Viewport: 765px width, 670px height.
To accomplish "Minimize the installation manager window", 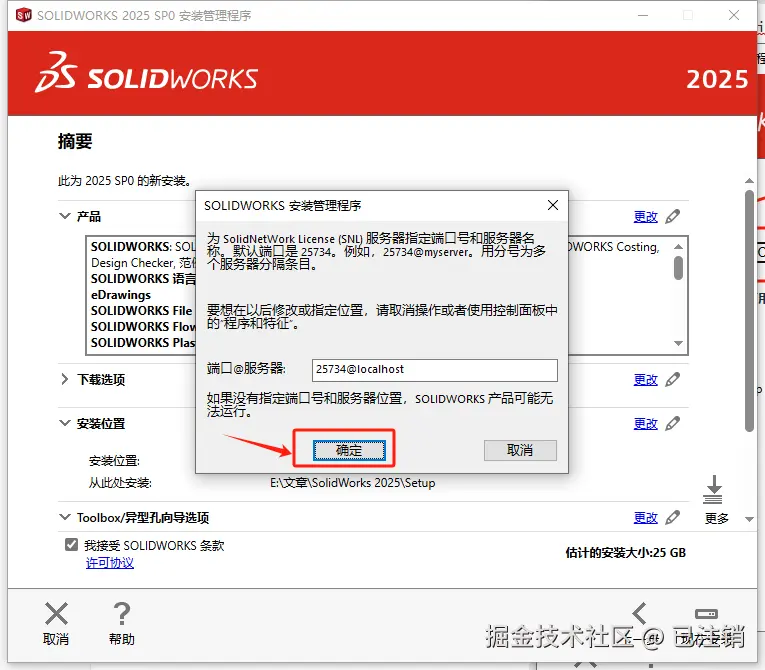I will click(x=643, y=15).
